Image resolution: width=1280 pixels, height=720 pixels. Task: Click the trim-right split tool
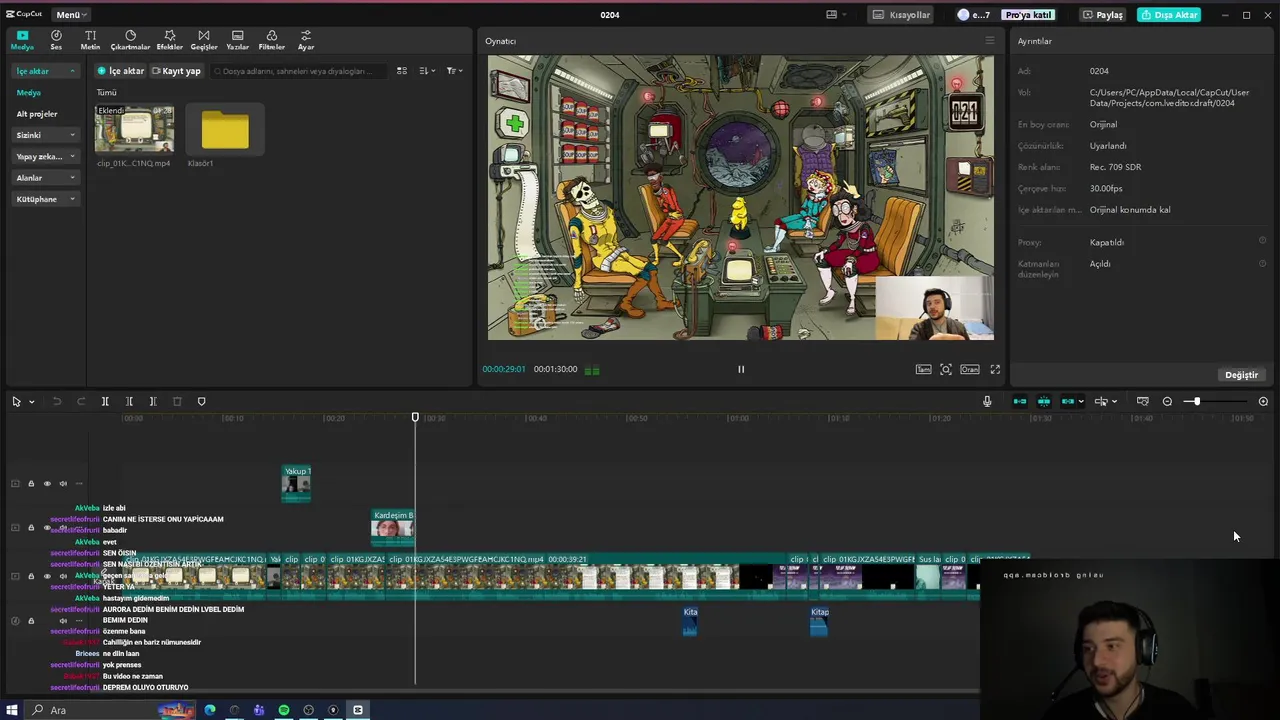(153, 401)
